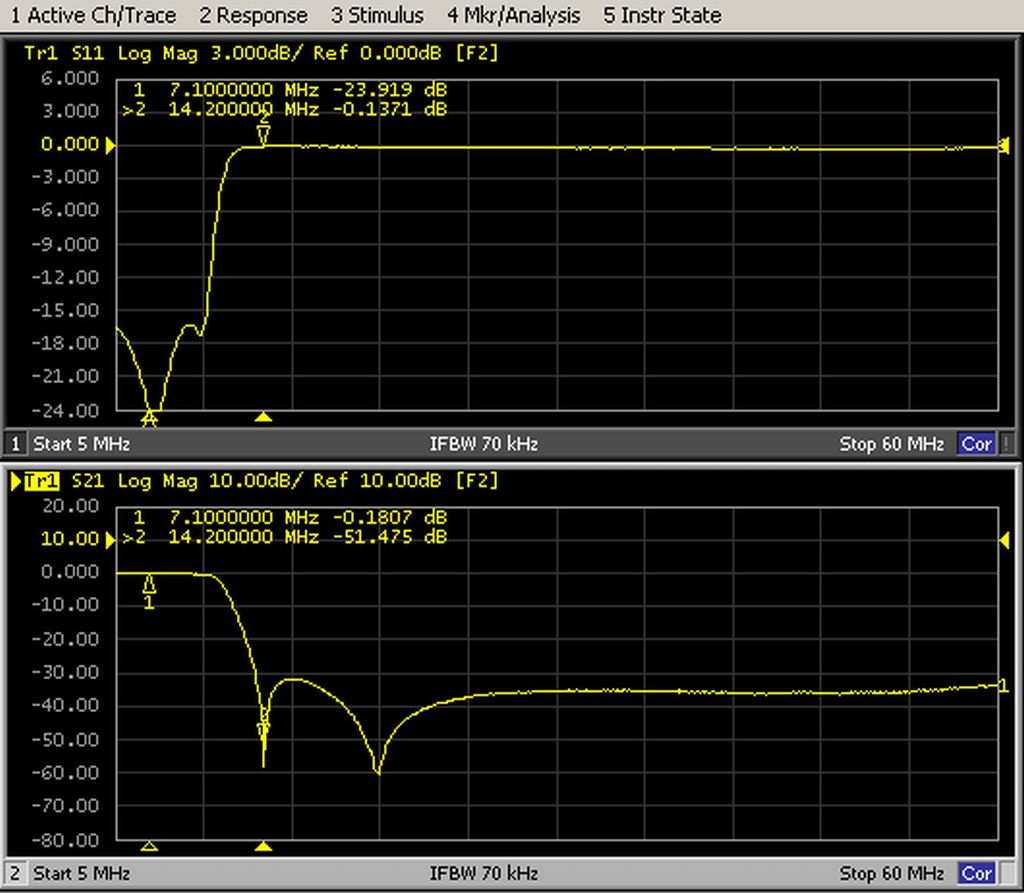
Task: Click the S21 reference level arrow at 10.00
Action: pyautogui.click(x=110, y=540)
